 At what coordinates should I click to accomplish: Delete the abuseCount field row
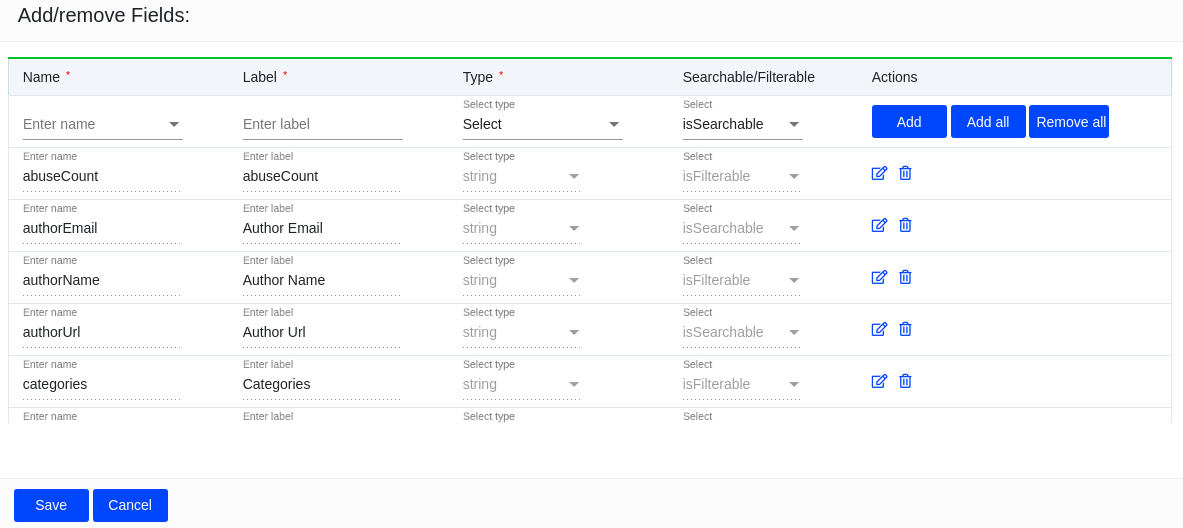(905, 173)
